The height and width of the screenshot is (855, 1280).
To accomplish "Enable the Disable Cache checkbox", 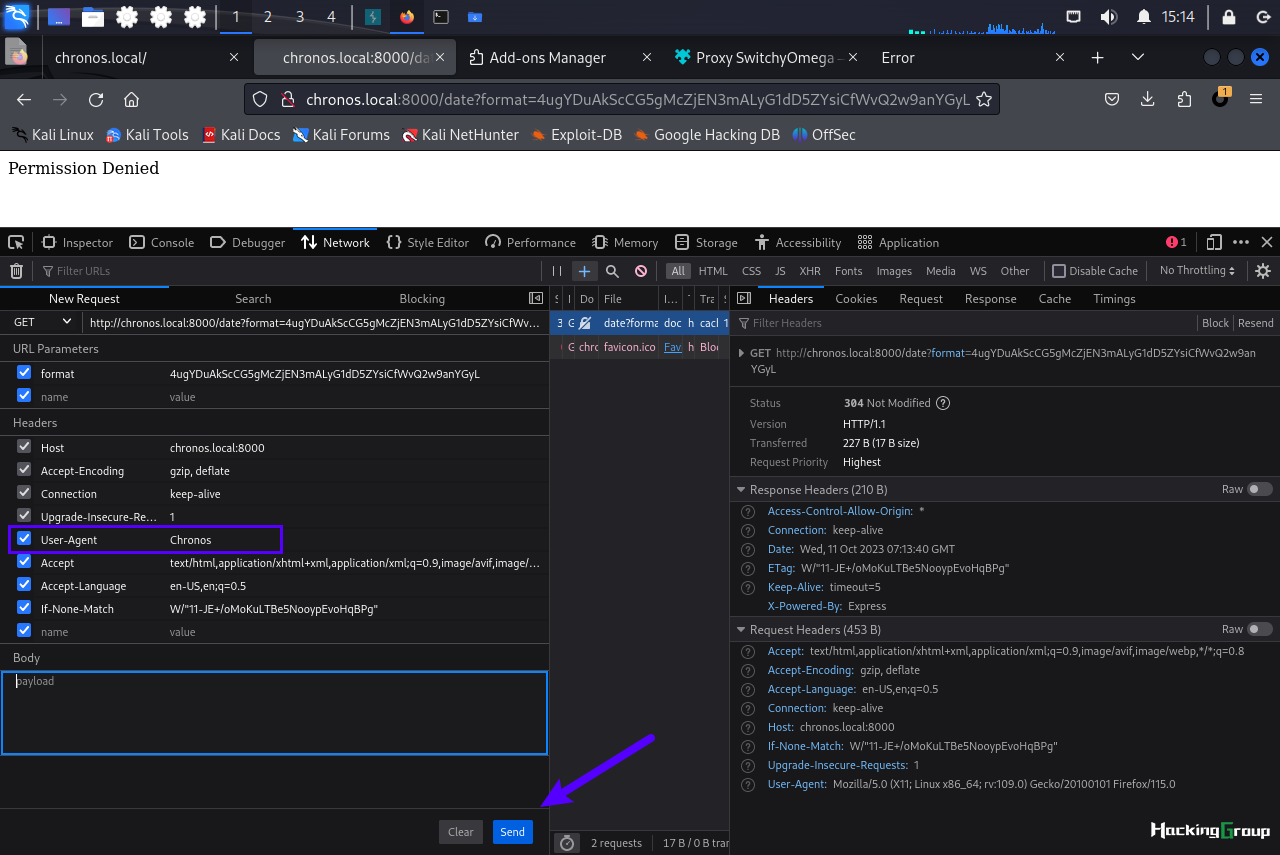I will pyautogui.click(x=1059, y=271).
